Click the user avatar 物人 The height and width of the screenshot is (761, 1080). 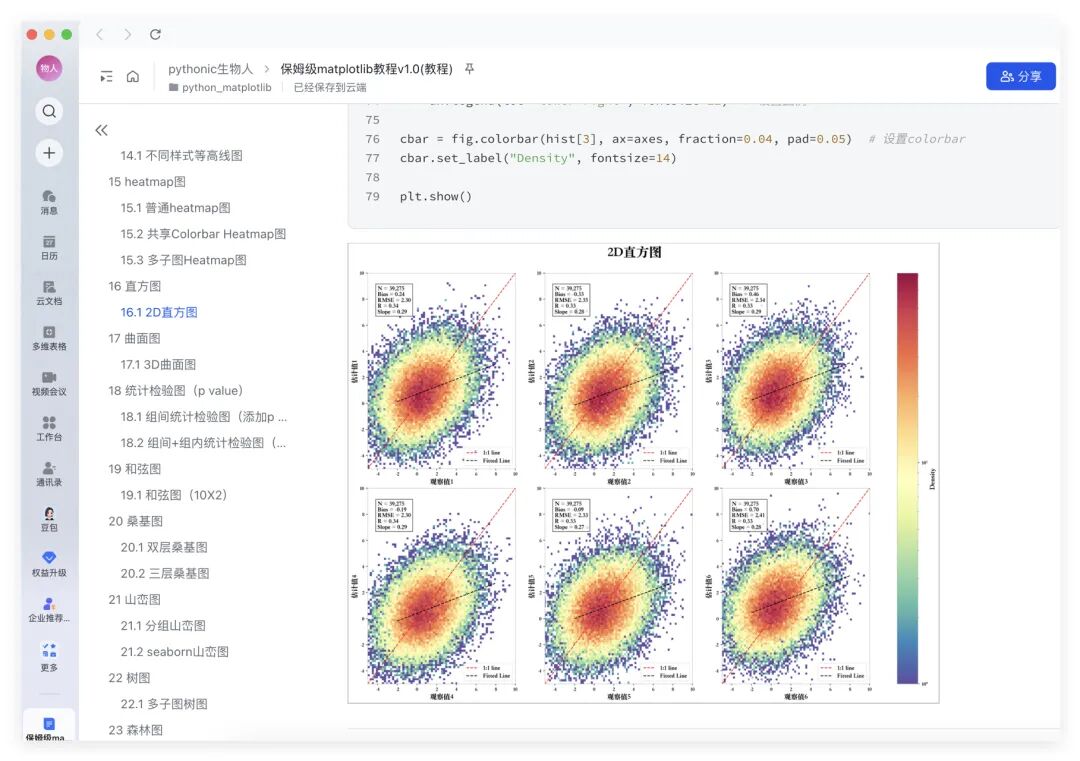click(49, 68)
